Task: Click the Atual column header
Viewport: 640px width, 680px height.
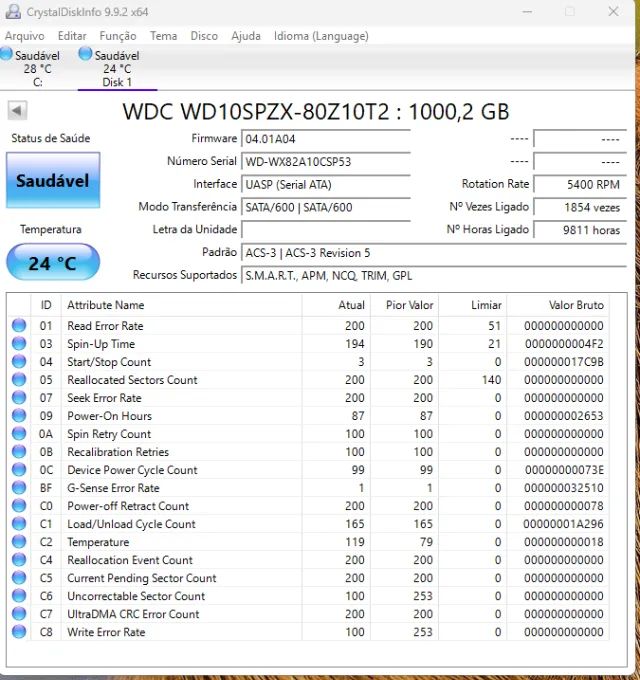Action: click(x=336, y=305)
